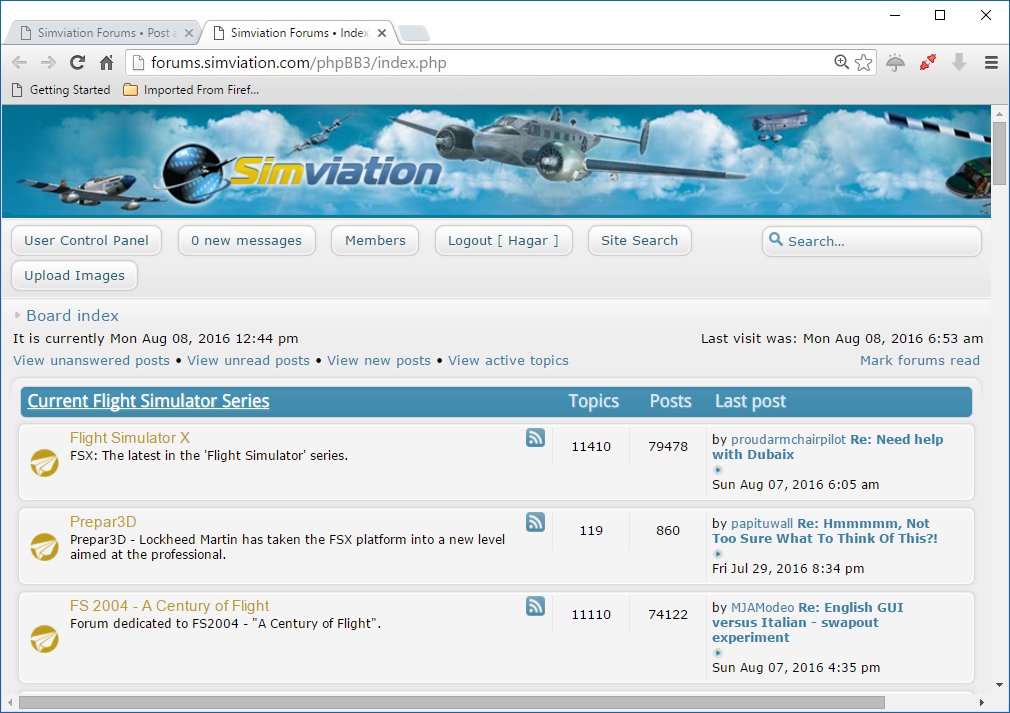View latest post icon under papituwall entry
The height and width of the screenshot is (713, 1010).
click(718, 554)
